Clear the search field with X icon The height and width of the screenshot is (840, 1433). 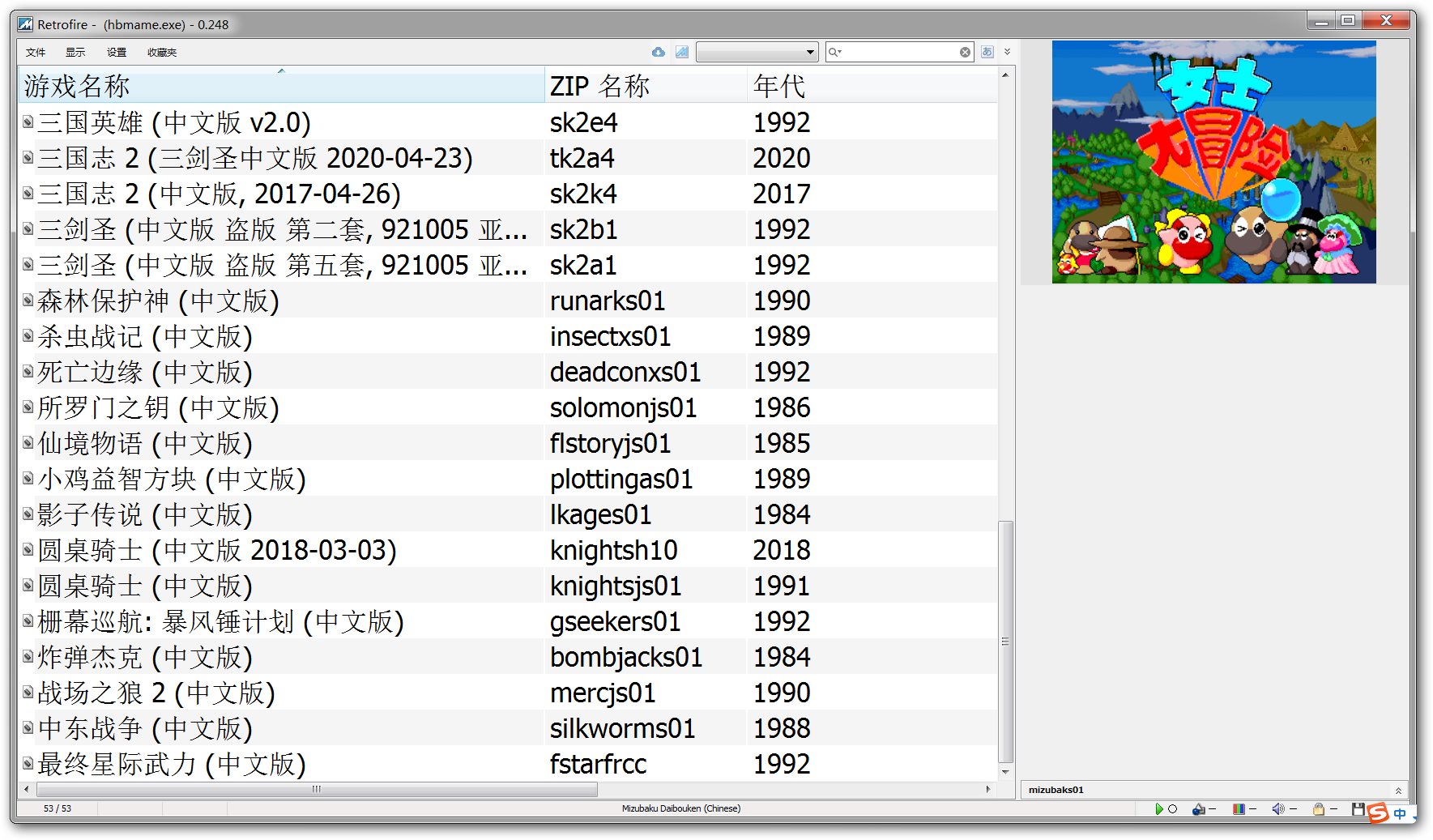point(965,52)
